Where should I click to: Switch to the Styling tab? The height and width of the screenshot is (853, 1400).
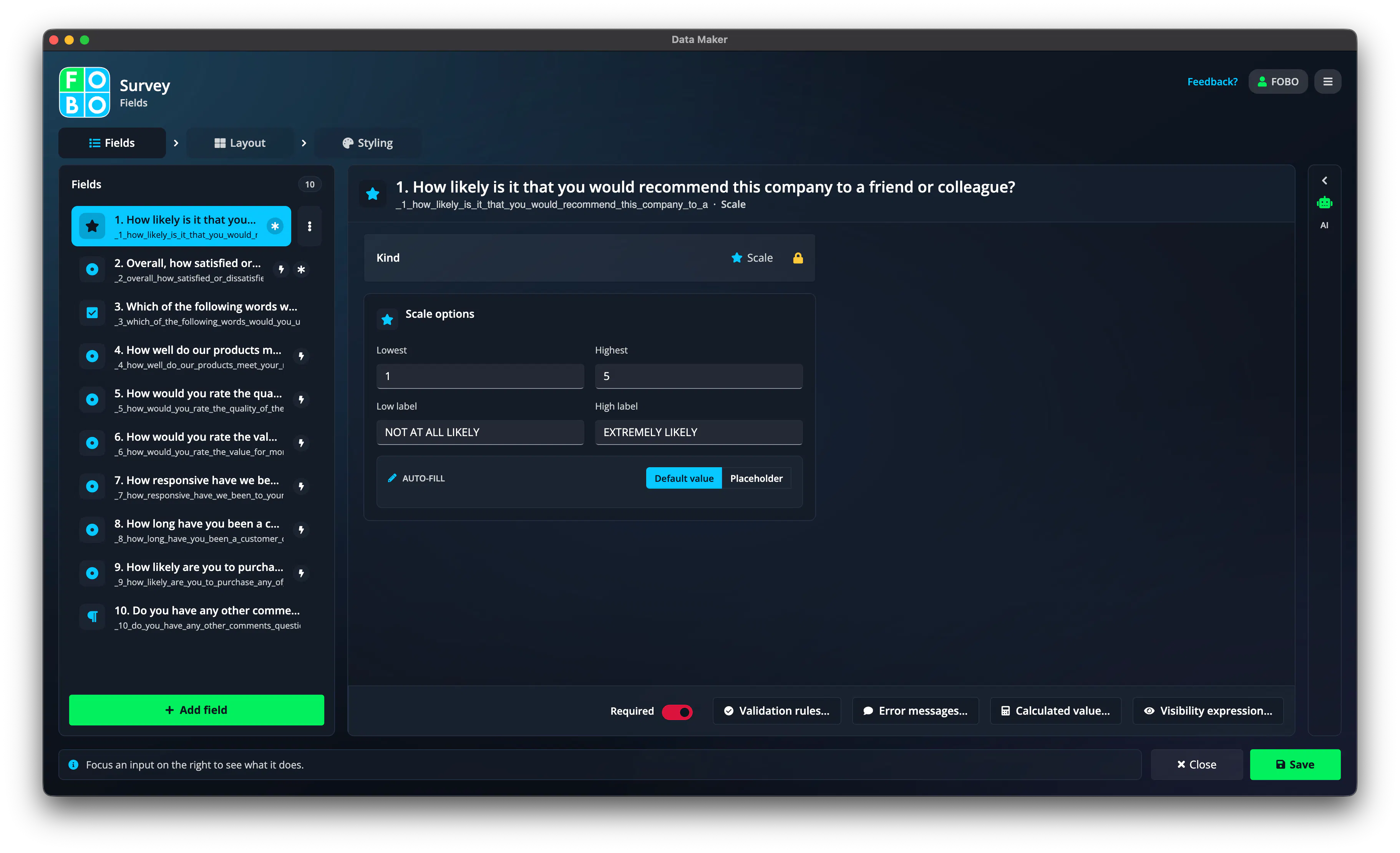[368, 143]
